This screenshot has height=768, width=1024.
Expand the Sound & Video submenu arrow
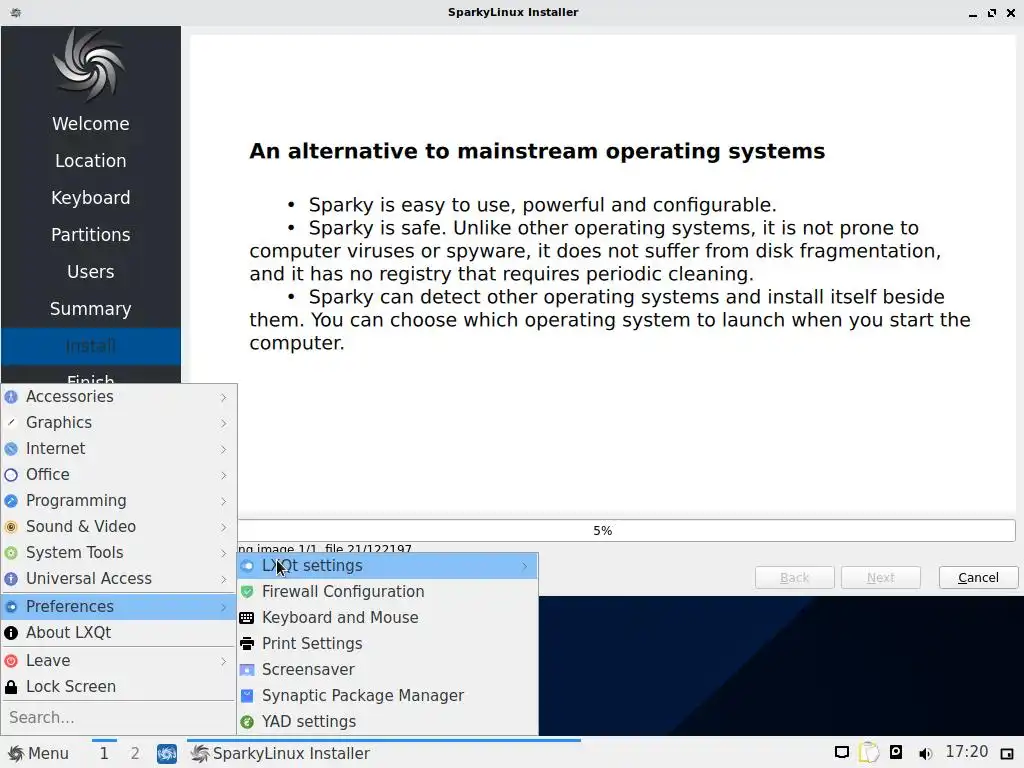point(223,527)
